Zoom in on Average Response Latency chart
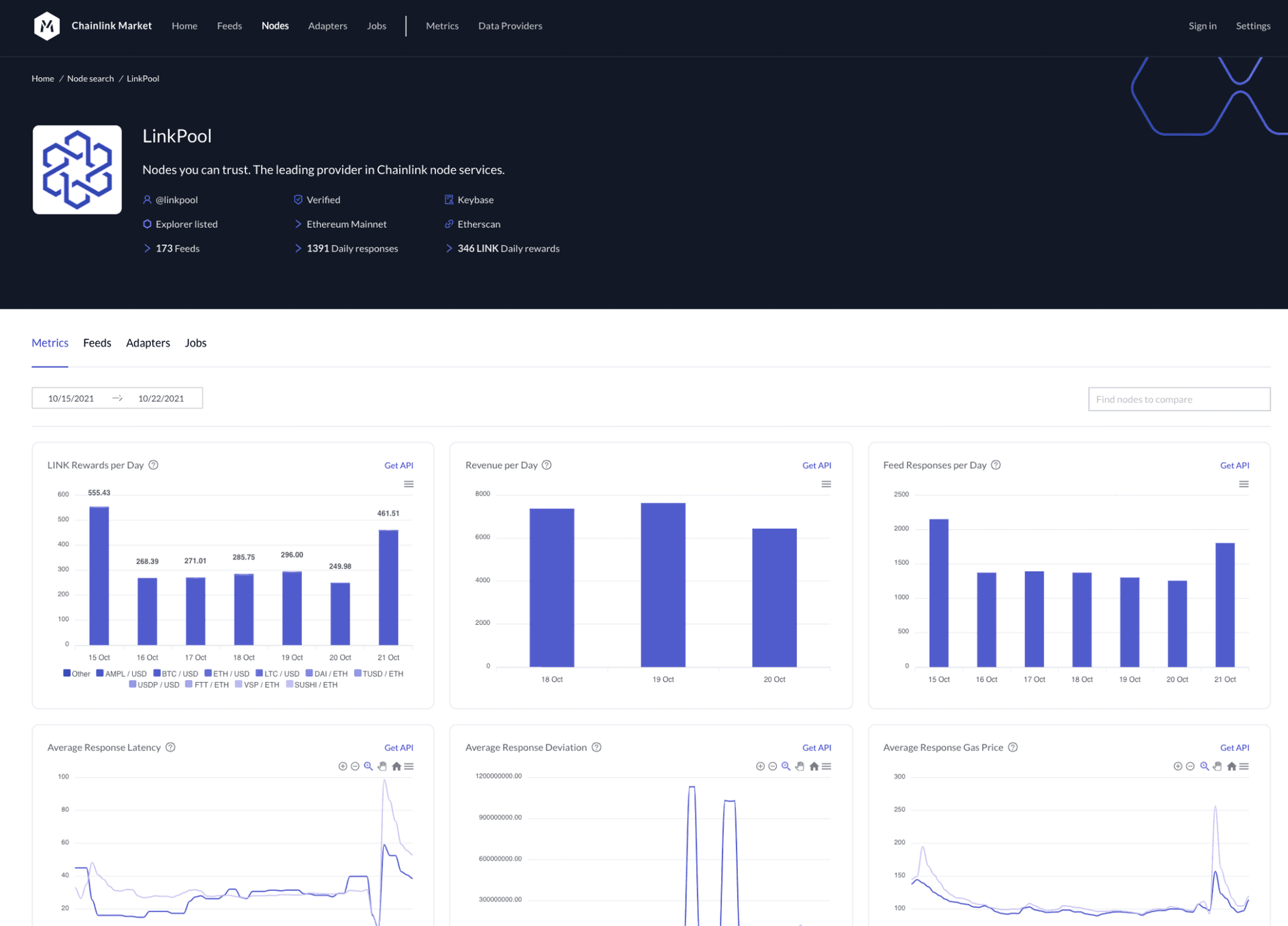 [343, 766]
